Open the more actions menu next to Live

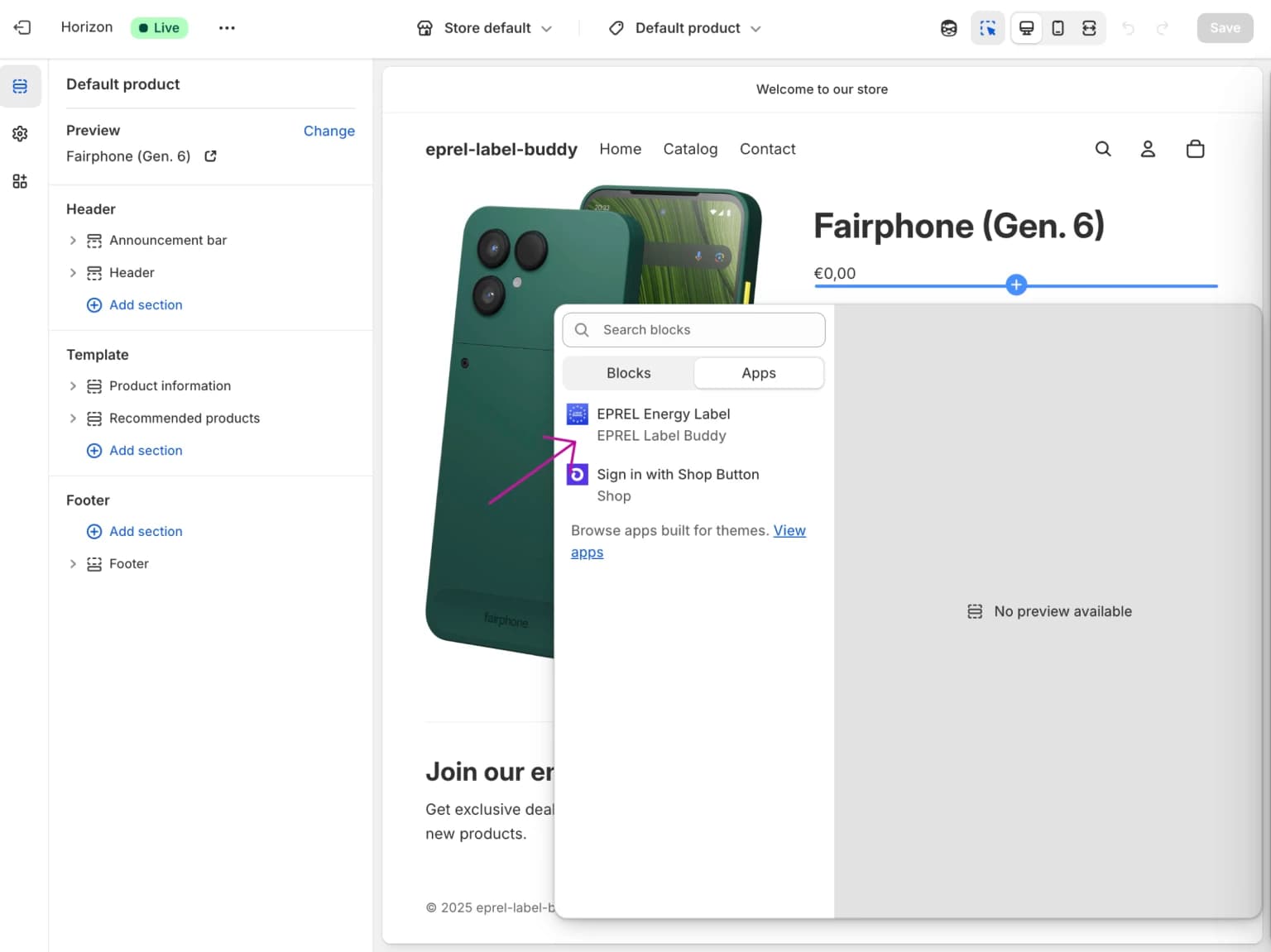[x=227, y=27]
